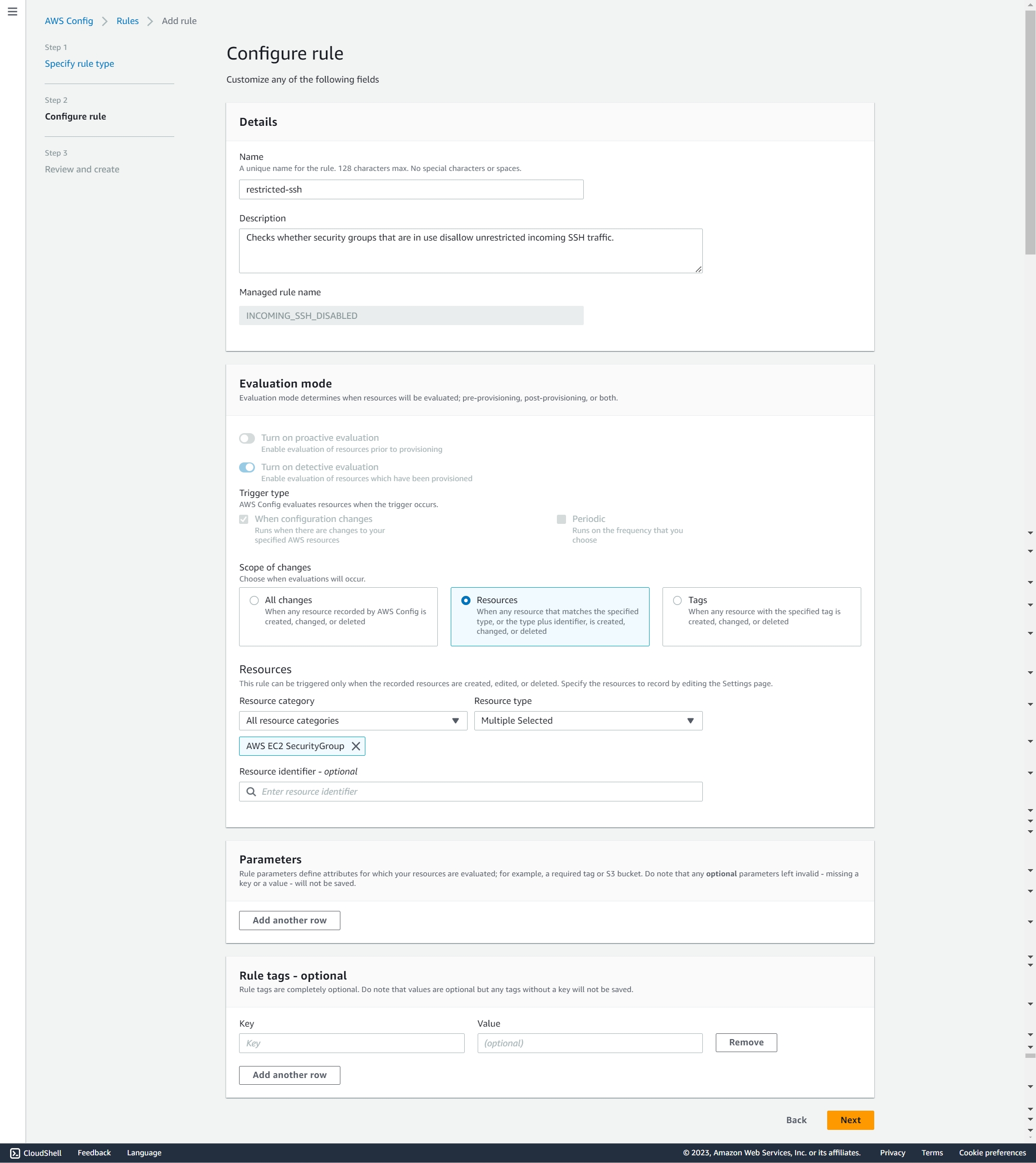The image size is (1036, 1163).
Task: Go to Specify rule type step
Action: click(79, 64)
